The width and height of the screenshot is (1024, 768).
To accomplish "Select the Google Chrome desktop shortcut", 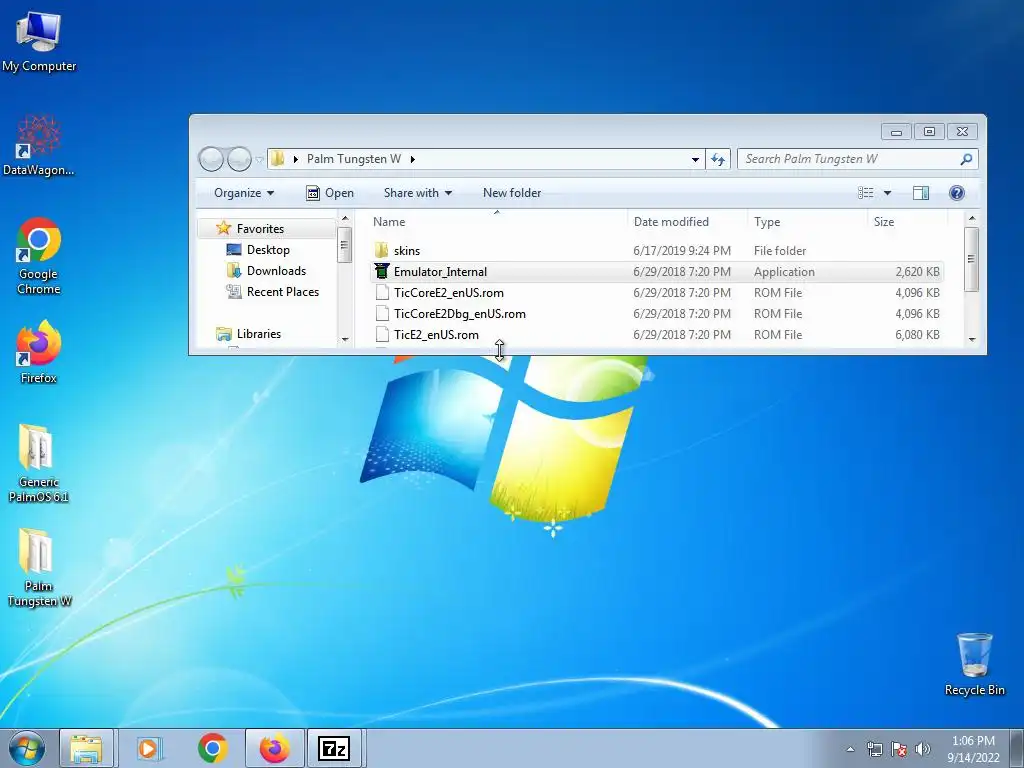I will click(39, 256).
